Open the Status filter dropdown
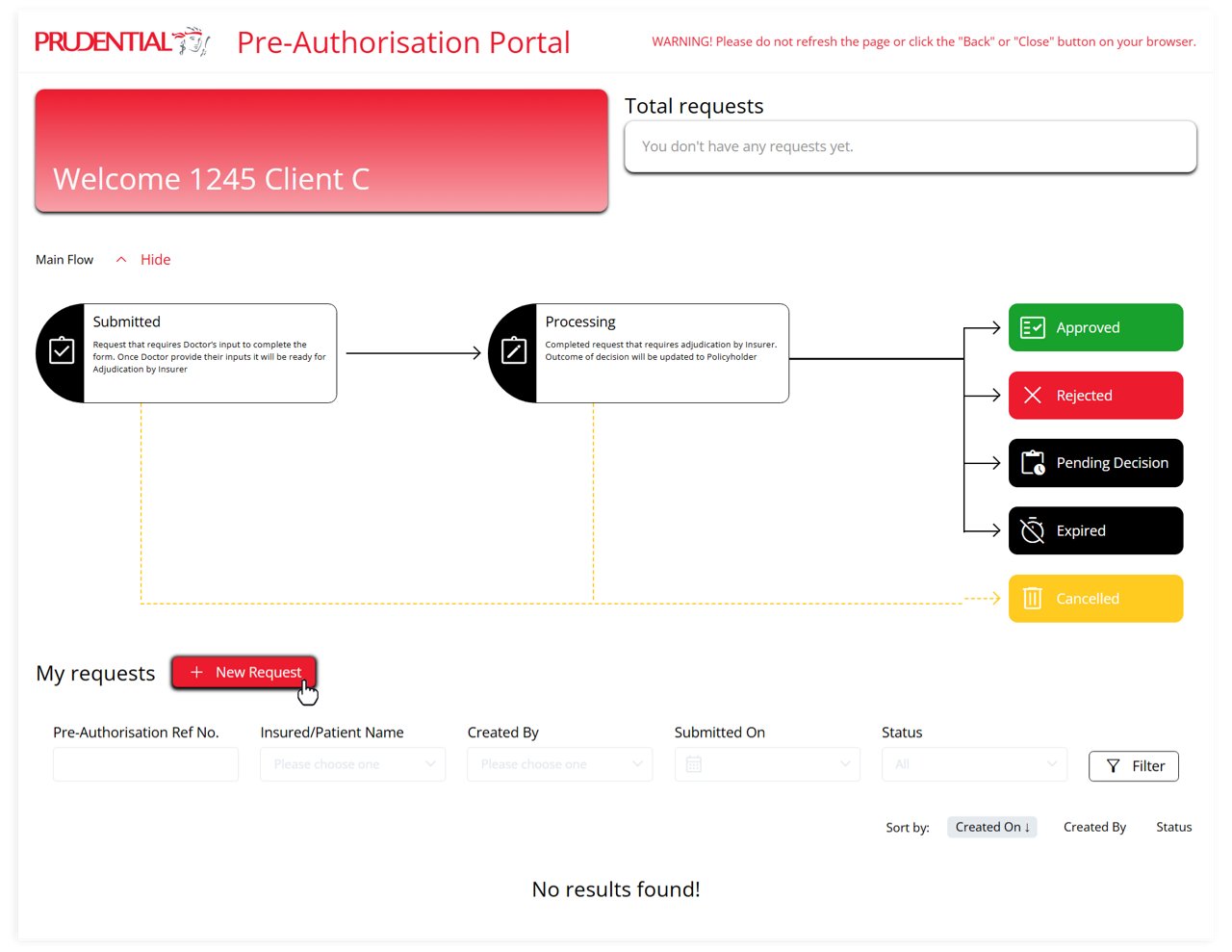1232x952 pixels. pos(974,764)
